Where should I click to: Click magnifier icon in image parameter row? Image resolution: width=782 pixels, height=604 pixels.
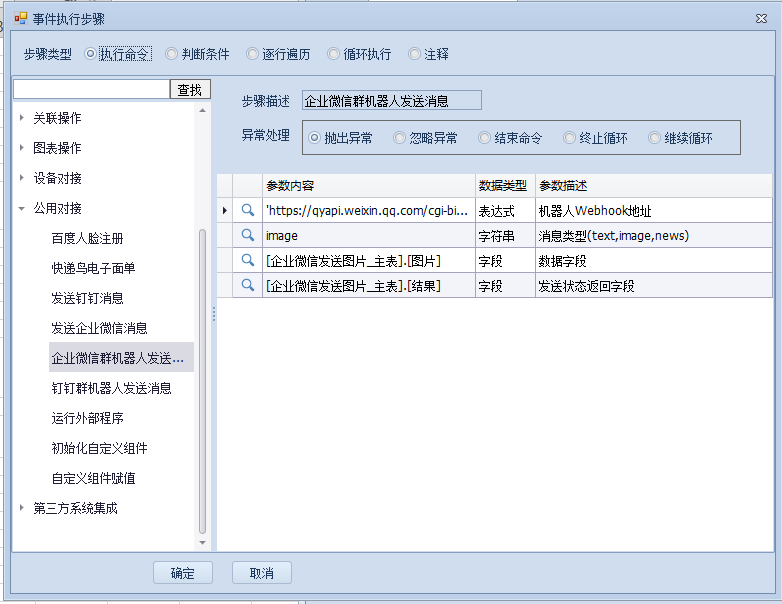coord(247,236)
